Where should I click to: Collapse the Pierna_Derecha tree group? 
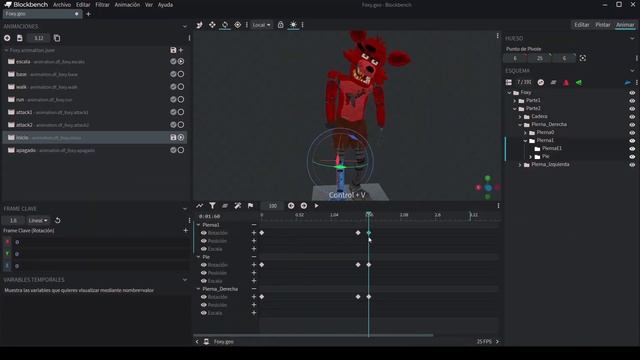click(x=520, y=124)
